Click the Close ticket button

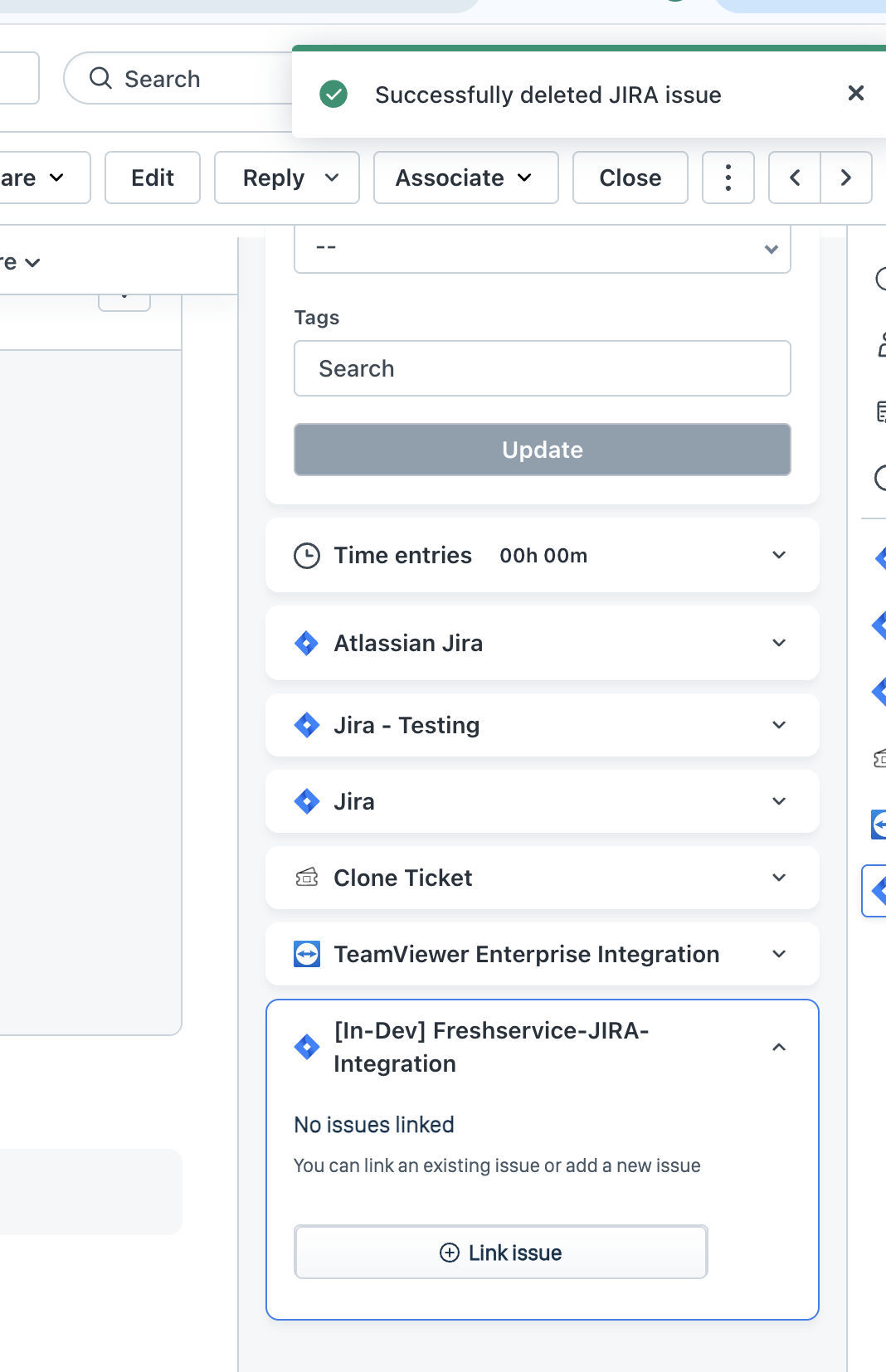pyautogui.click(x=630, y=178)
